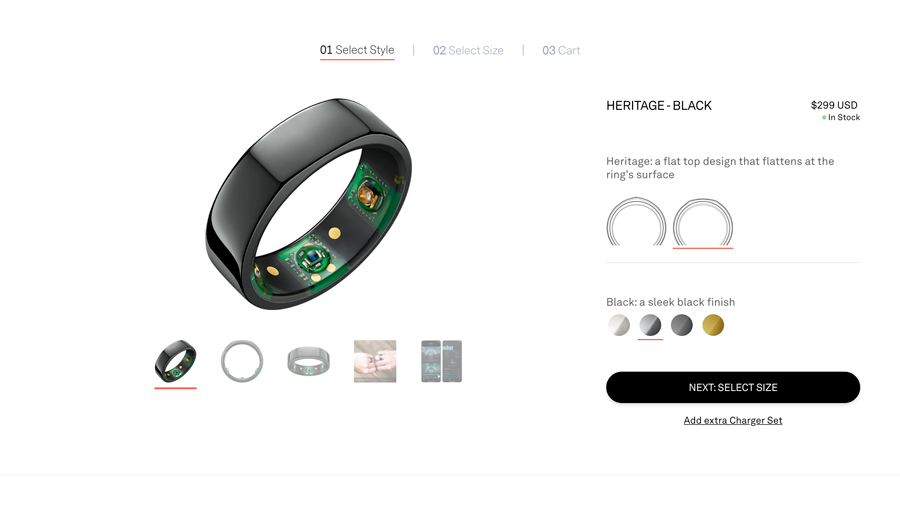This screenshot has width=900, height=506.
Task: Select the Balance rounded ring shape icon
Action: (636, 221)
